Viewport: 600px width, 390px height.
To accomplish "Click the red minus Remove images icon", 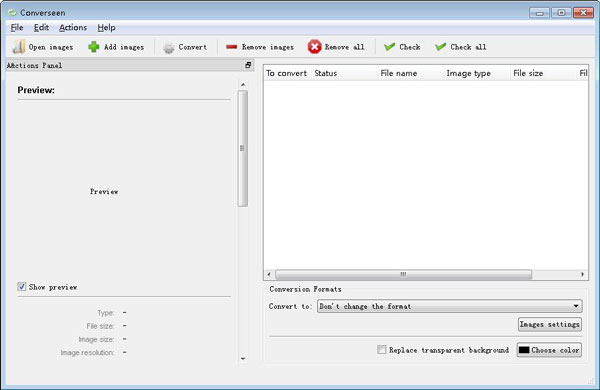I will click(x=232, y=47).
